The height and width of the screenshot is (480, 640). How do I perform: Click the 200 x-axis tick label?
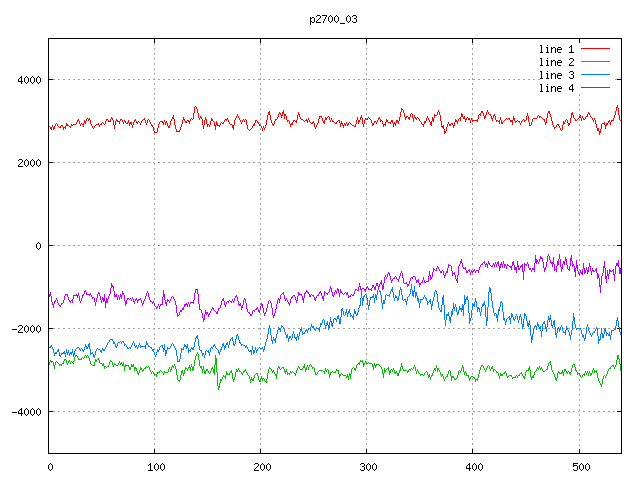tap(261, 466)
